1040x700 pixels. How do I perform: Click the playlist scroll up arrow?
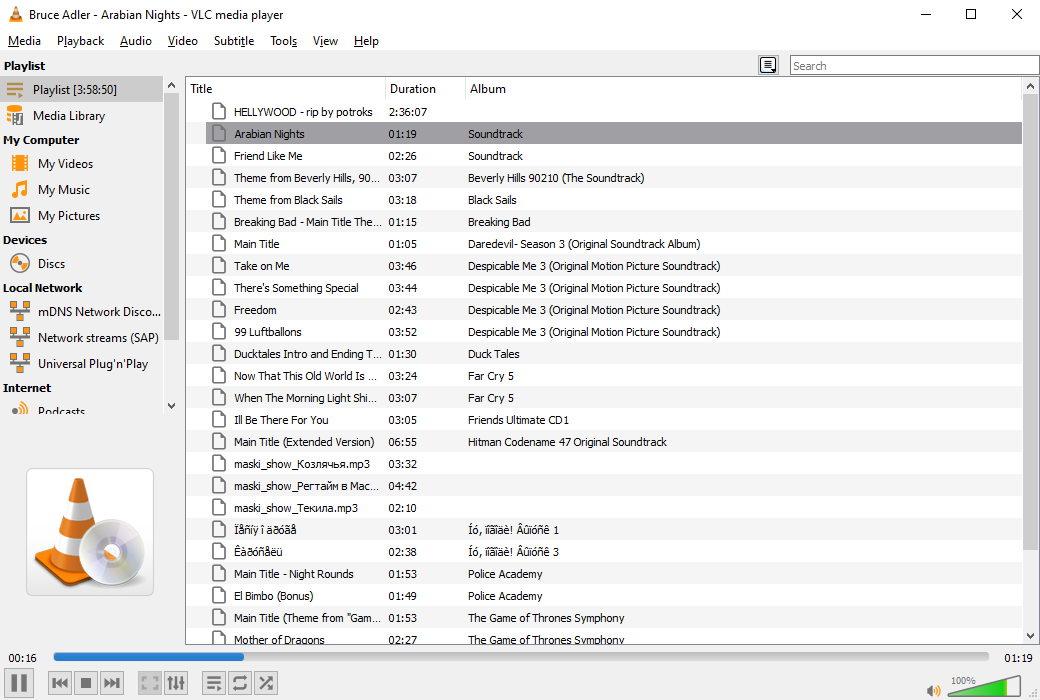coord(1030,86)
